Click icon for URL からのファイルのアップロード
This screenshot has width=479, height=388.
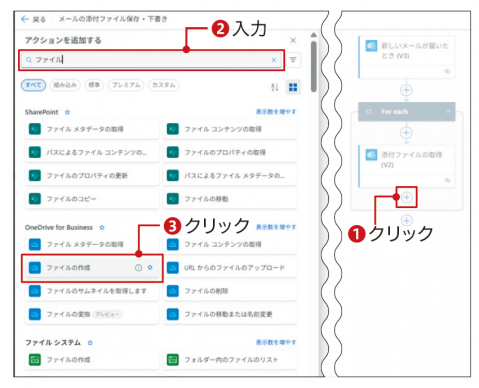[173, 268]
